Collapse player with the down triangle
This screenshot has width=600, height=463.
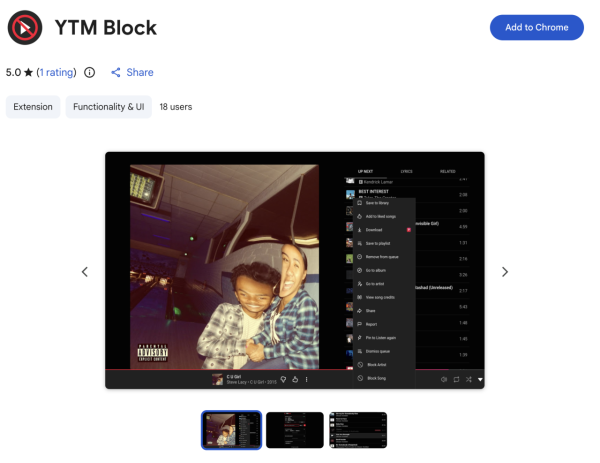480,380
